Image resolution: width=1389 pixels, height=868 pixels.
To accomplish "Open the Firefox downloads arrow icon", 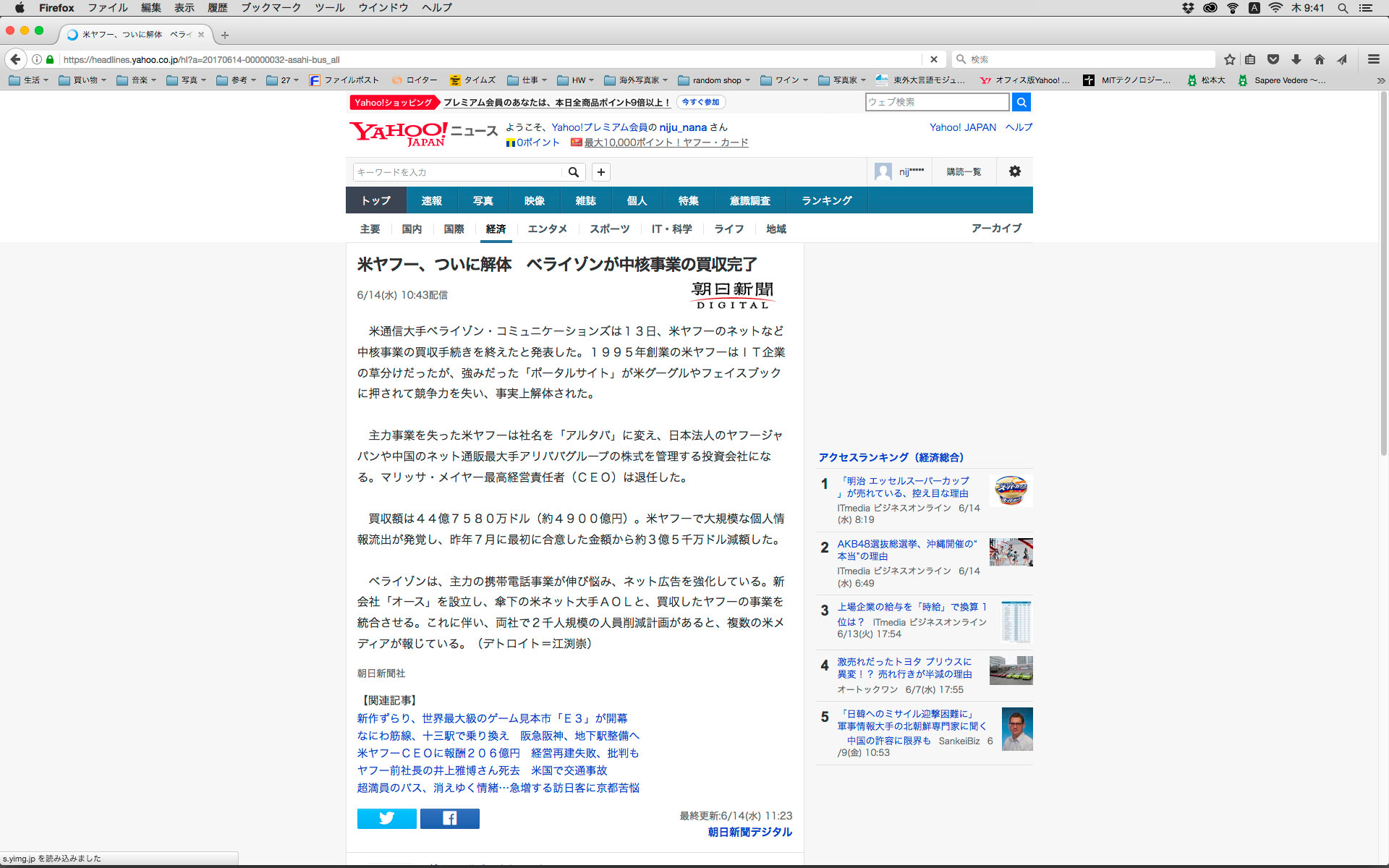I will coord(1296,59).
